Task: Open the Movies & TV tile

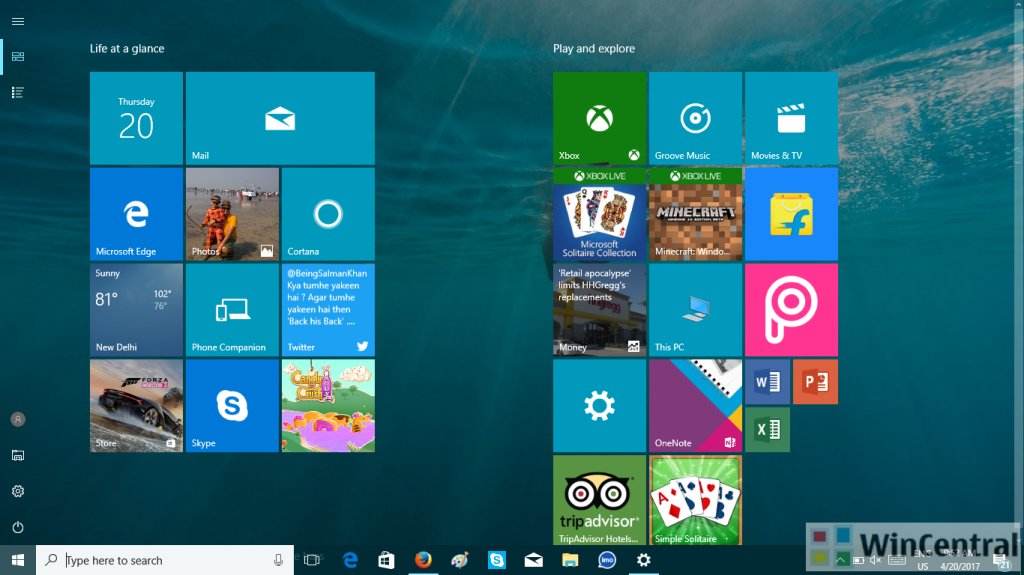Action: click(x=791, y=118)
